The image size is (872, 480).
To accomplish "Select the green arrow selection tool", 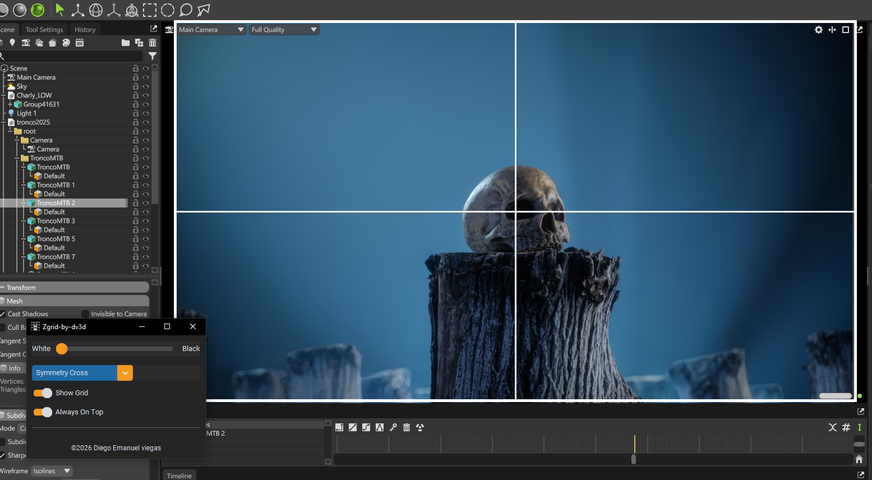I will pyautogui.click(x=60, y=10).
